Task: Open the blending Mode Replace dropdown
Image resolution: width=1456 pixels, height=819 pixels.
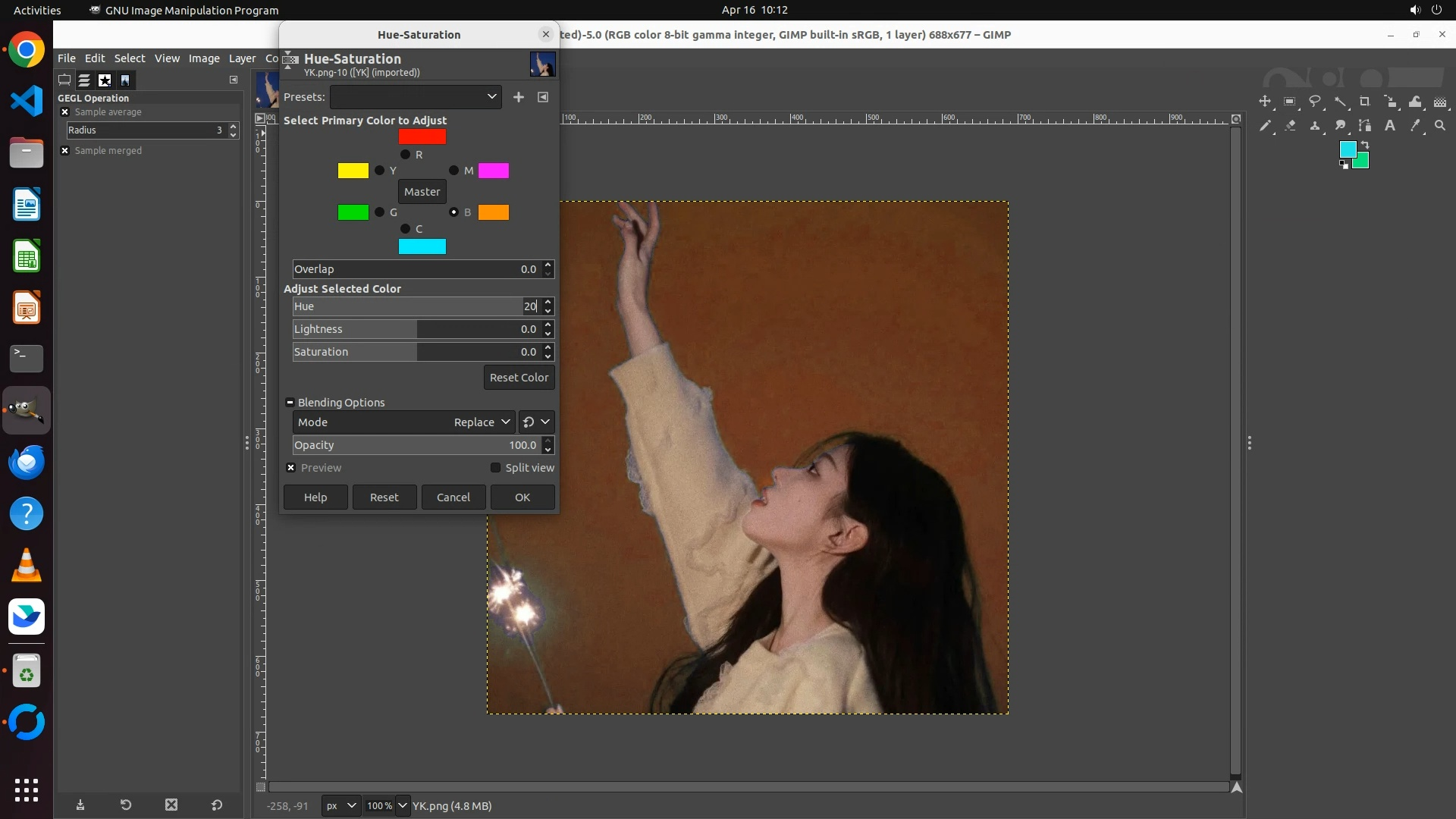Action: [x=482, y=422]
